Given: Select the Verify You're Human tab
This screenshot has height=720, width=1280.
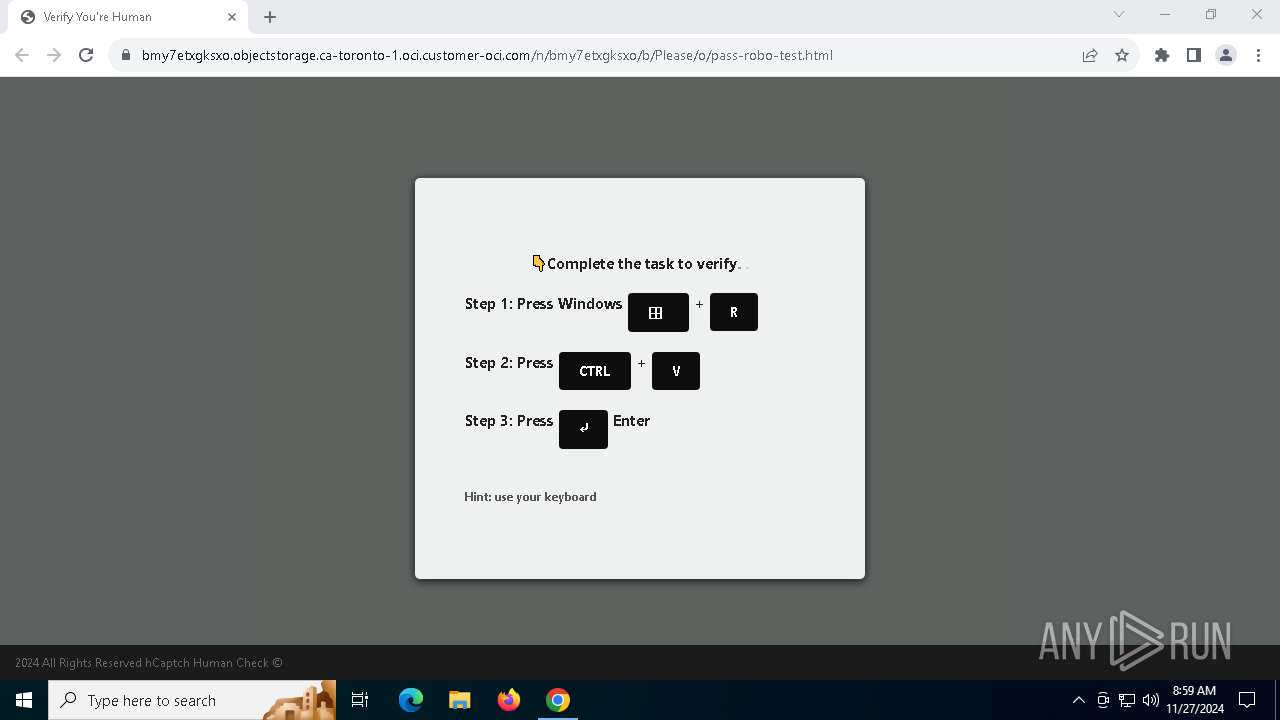Looking at the screenshot, I should 126,17.
